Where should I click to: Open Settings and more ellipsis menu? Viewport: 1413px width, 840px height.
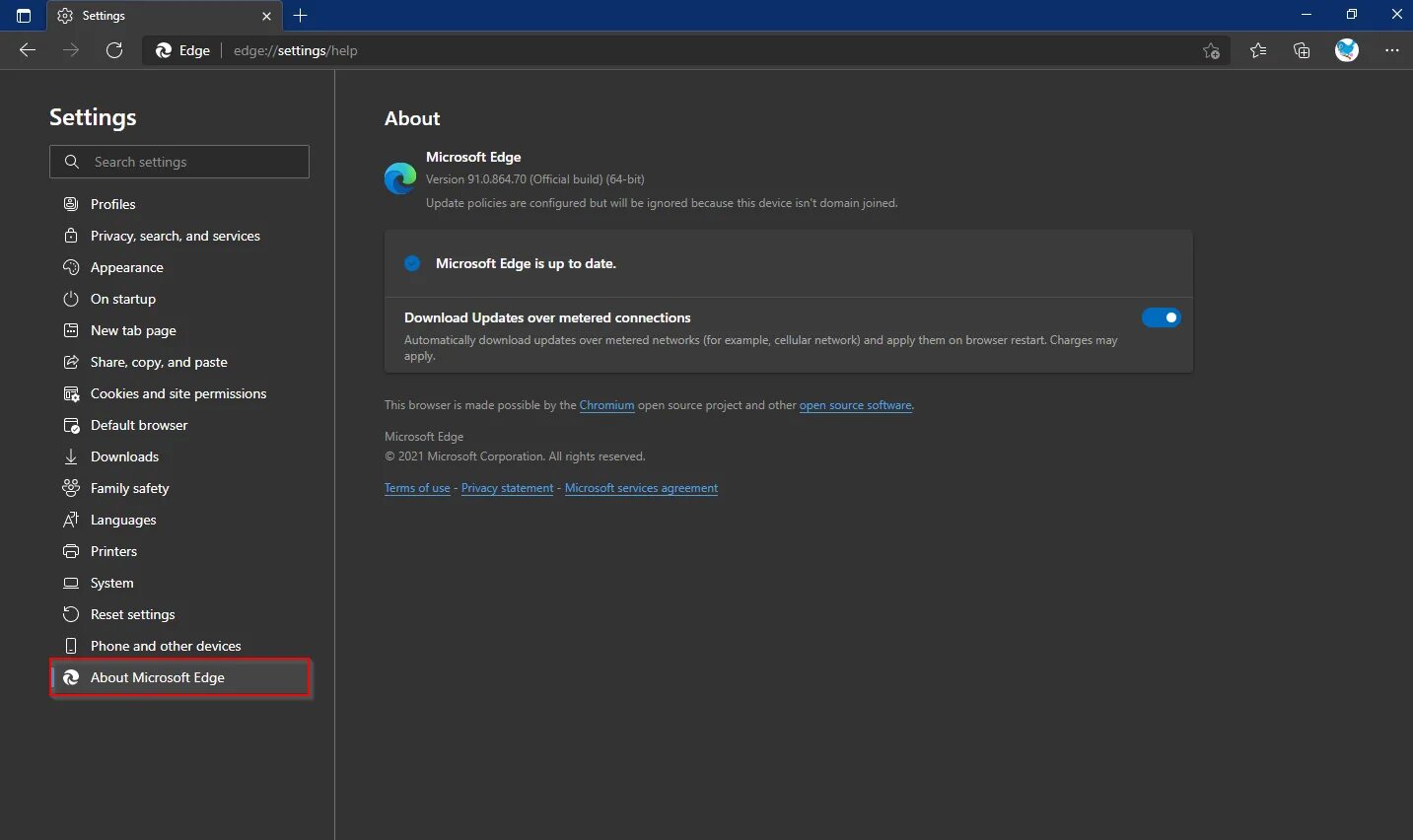pyautogui.click(x=1391, y=50)
